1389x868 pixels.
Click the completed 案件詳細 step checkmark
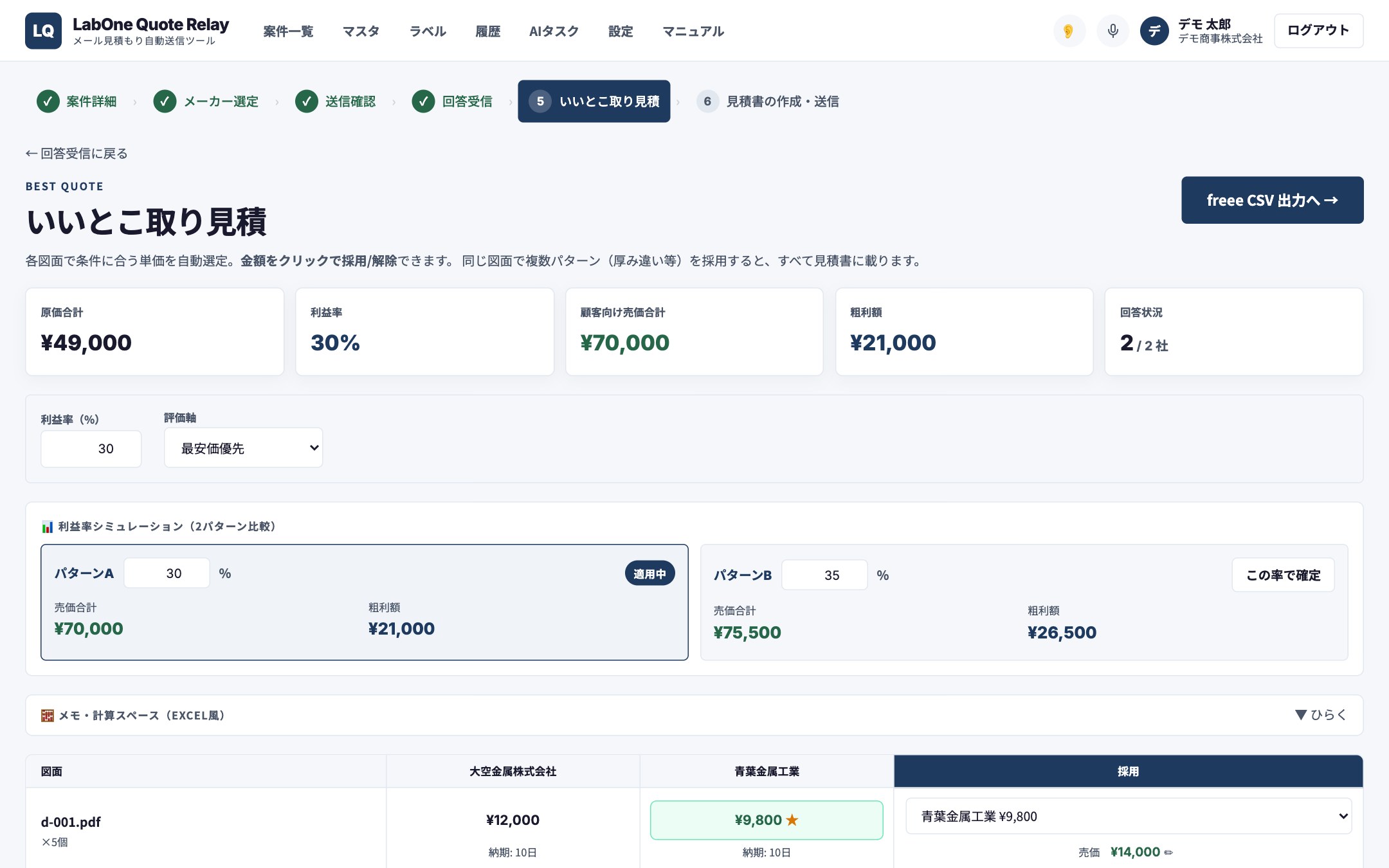48,101
